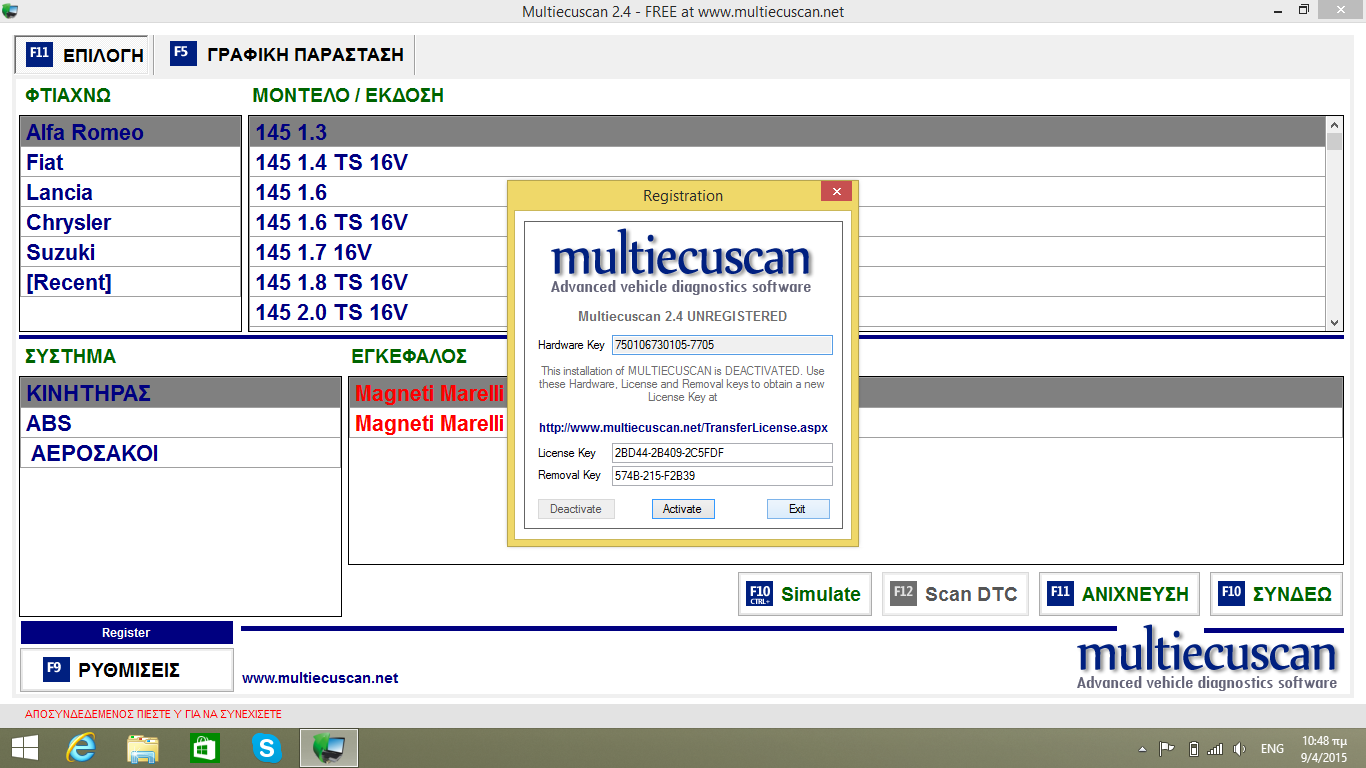Open the TransferLicense.aspx link
1366x768 pixels.
click(x=683, y=427)
